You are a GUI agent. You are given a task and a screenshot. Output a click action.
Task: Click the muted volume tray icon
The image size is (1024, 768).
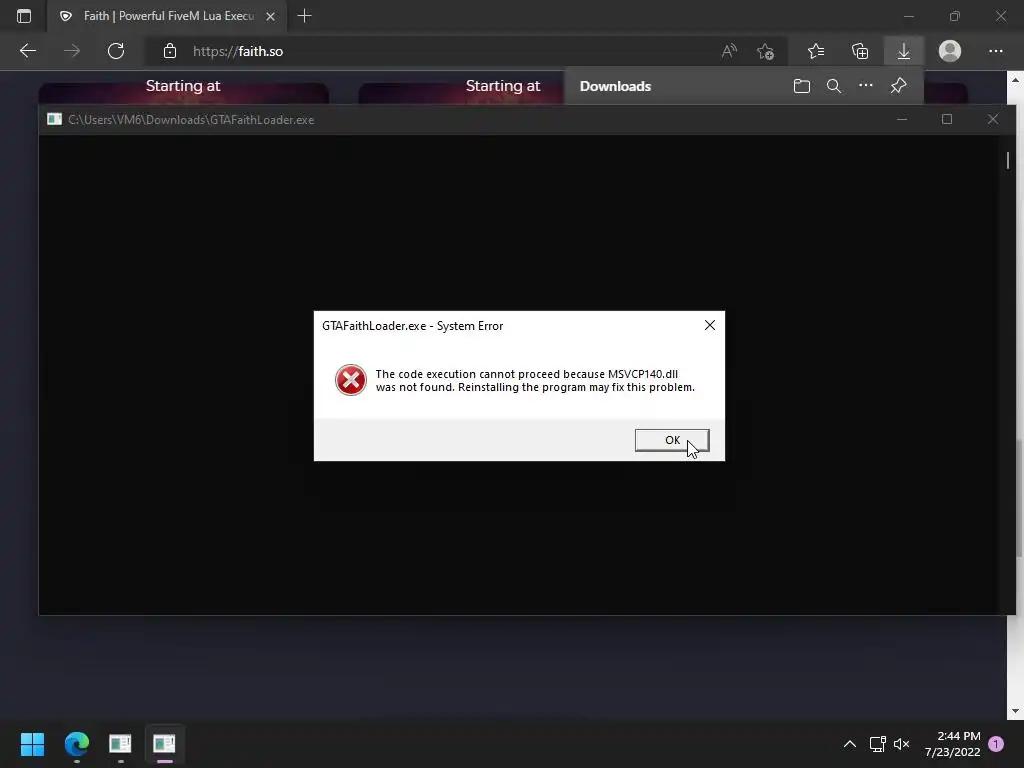tap(901, 744)
